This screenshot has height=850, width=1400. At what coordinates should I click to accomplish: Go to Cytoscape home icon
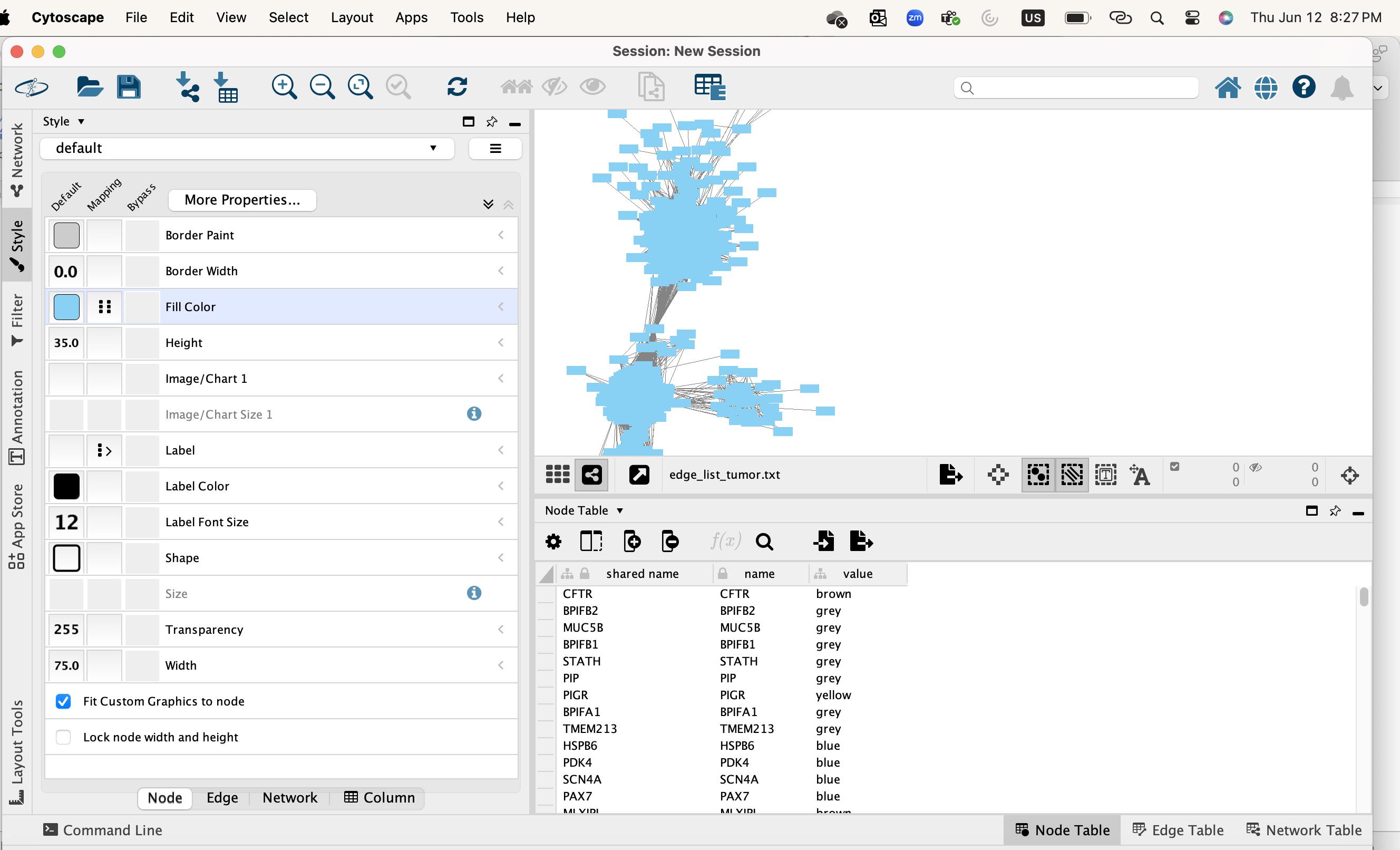(x=1228, y=88)
